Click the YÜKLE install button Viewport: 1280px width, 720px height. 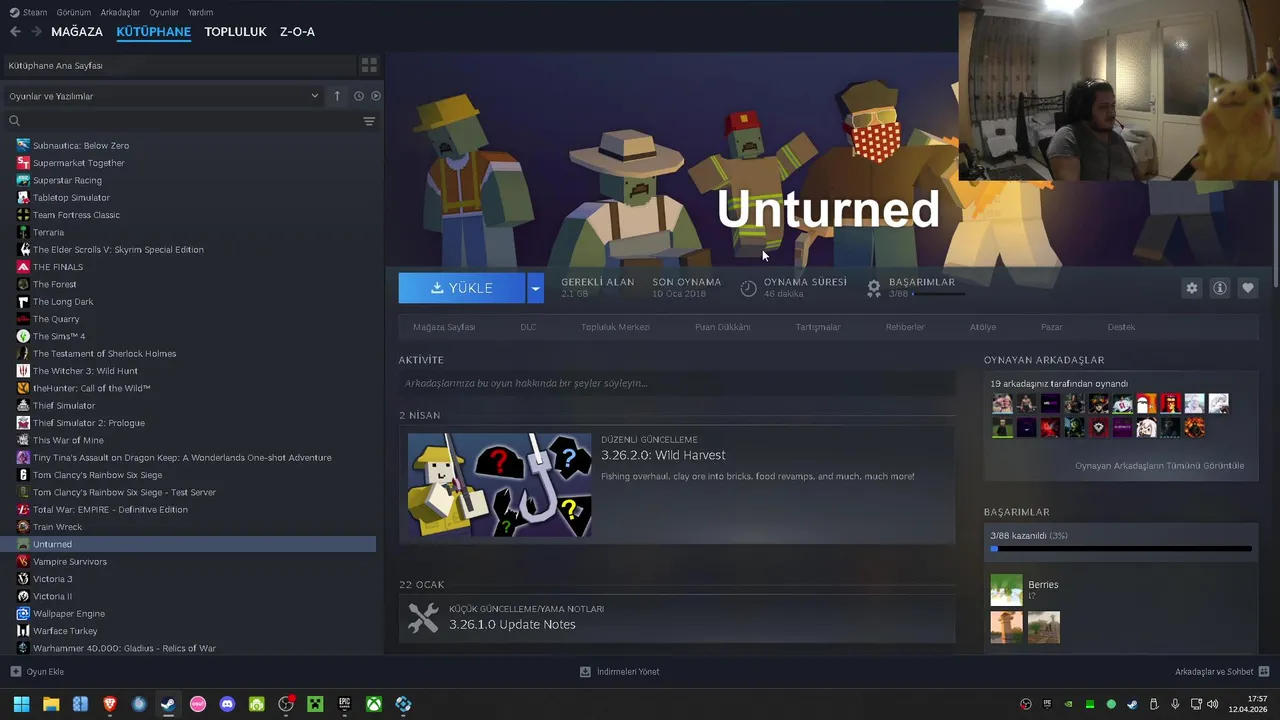(462, 288)
